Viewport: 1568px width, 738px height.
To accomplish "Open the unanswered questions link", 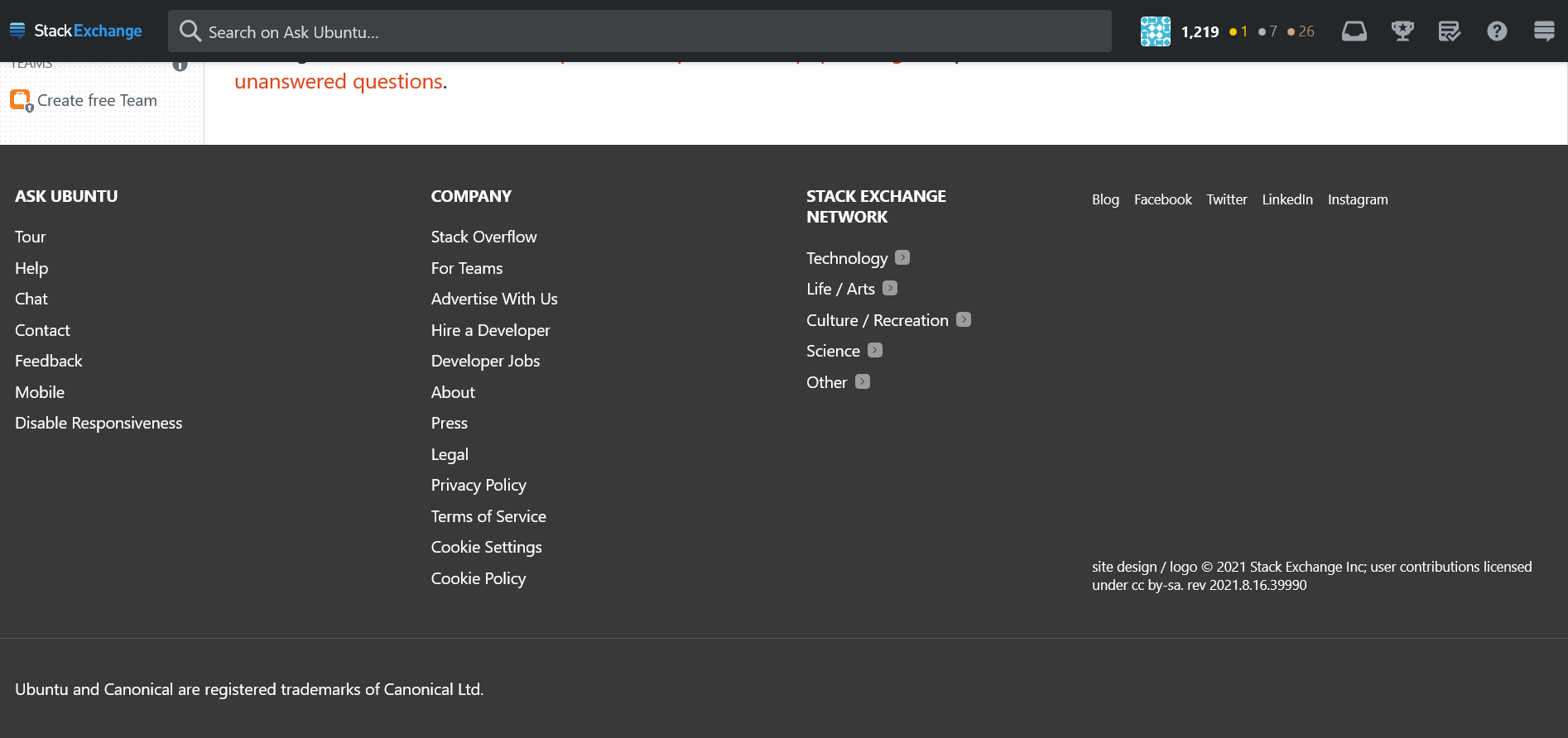I will coord(339,81).
